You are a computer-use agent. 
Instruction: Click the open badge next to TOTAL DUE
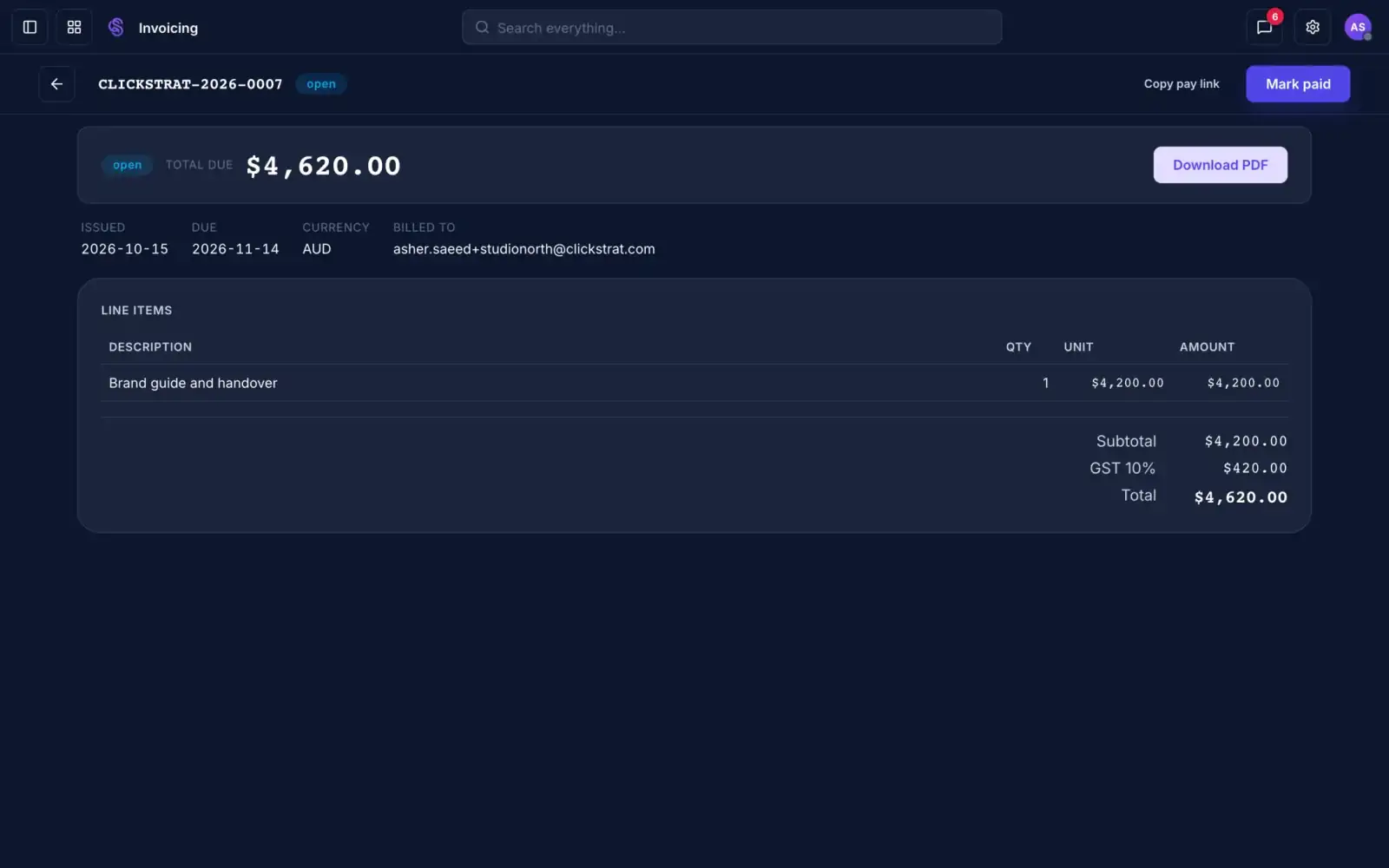click(x=127, y=165)
